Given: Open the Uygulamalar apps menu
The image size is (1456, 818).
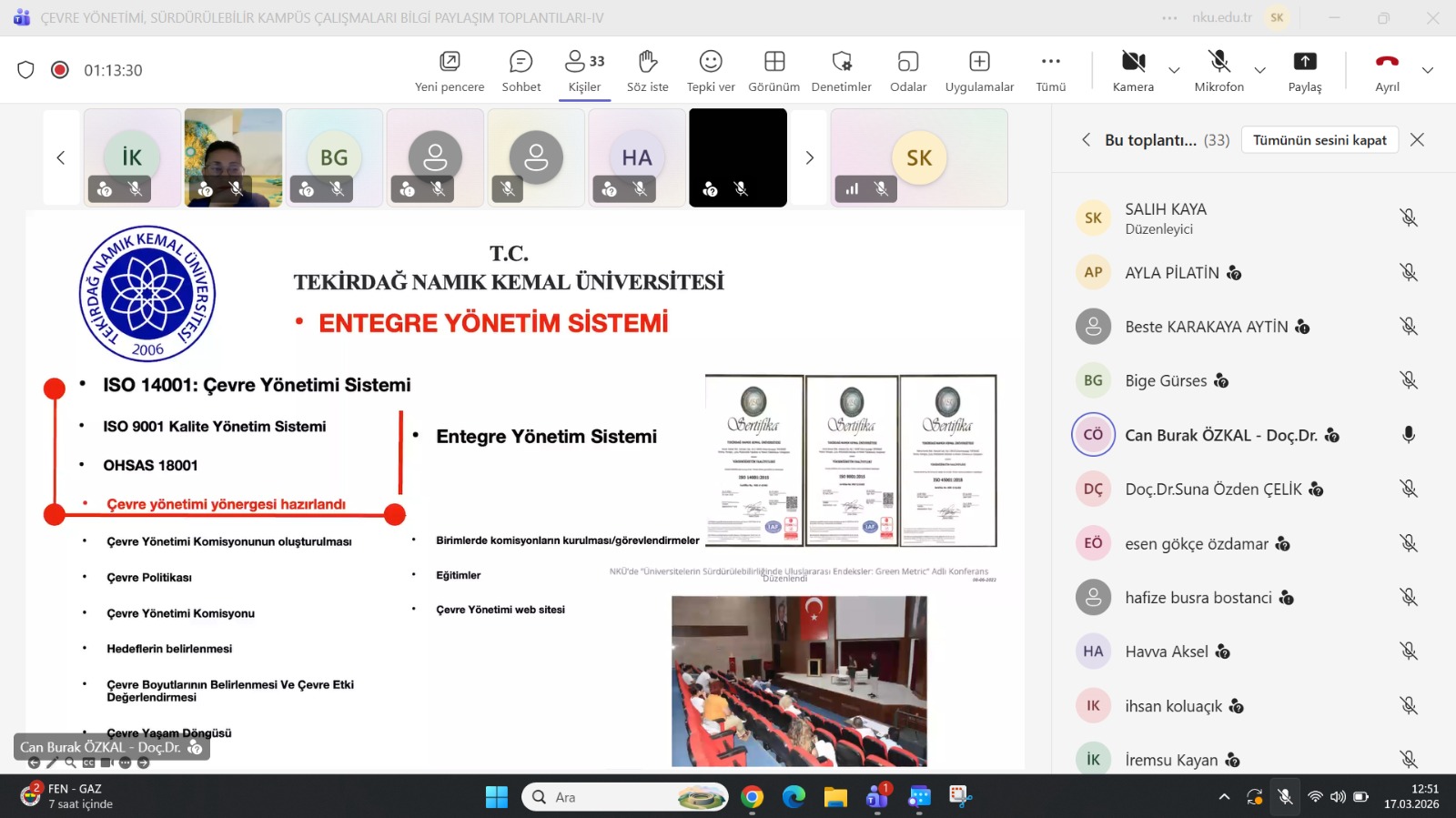Looking at the screenshot, I should pyautogui.click(x=979, y=70).
